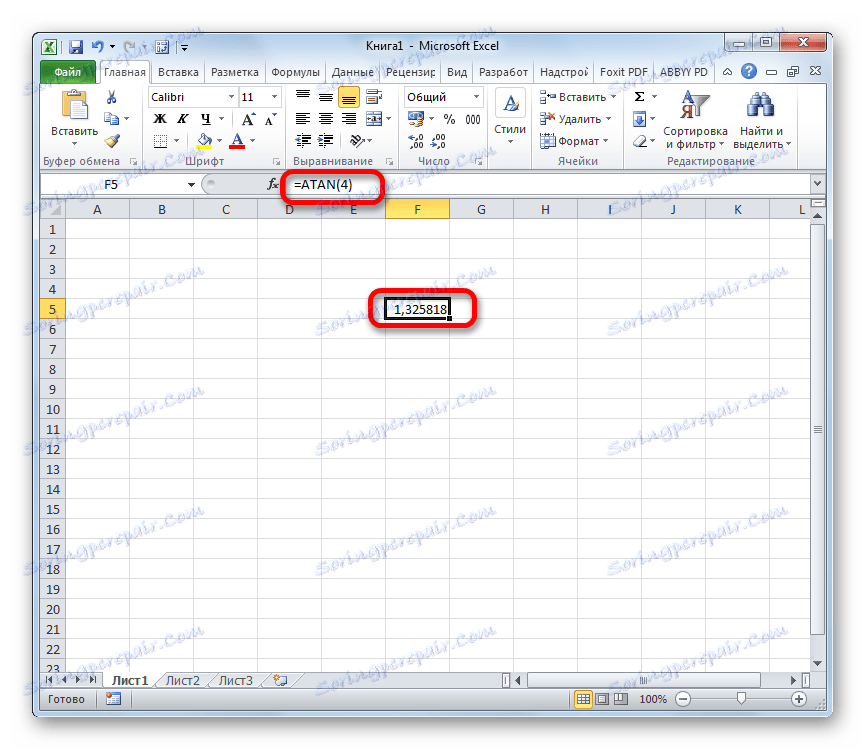Apply bold formatting with the Ж icon
This screenshot has height=750, width=866.
click(x=157, y=116)
